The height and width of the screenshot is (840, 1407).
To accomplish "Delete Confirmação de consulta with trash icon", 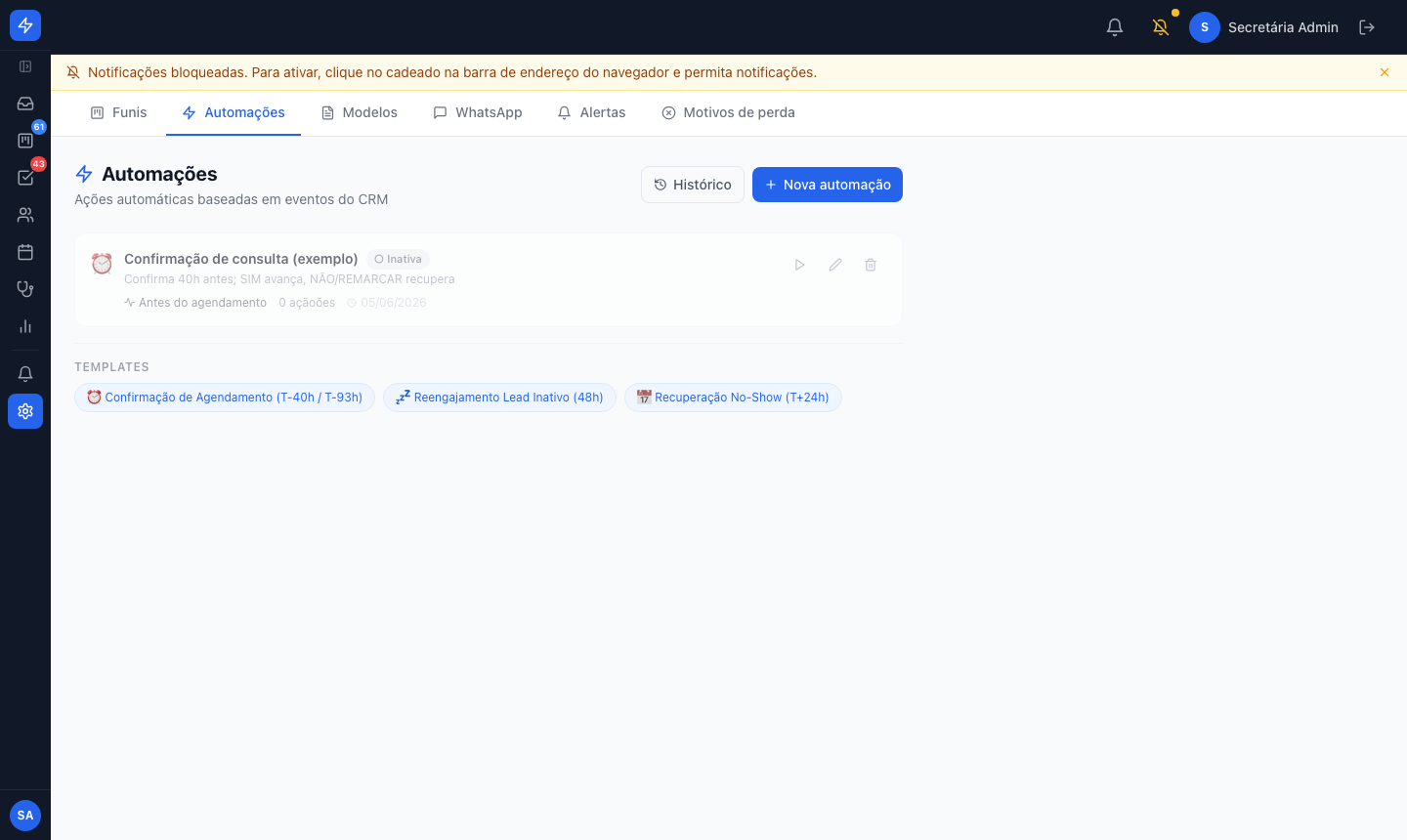I will (x=871, y=265).
